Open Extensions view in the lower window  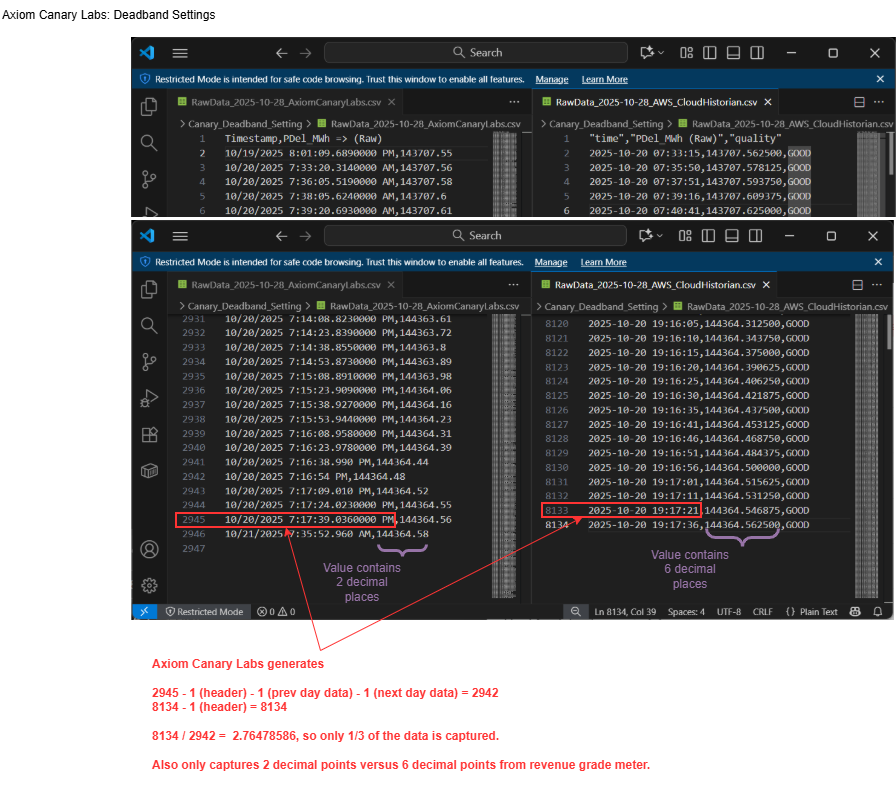(x=149, y=435)
